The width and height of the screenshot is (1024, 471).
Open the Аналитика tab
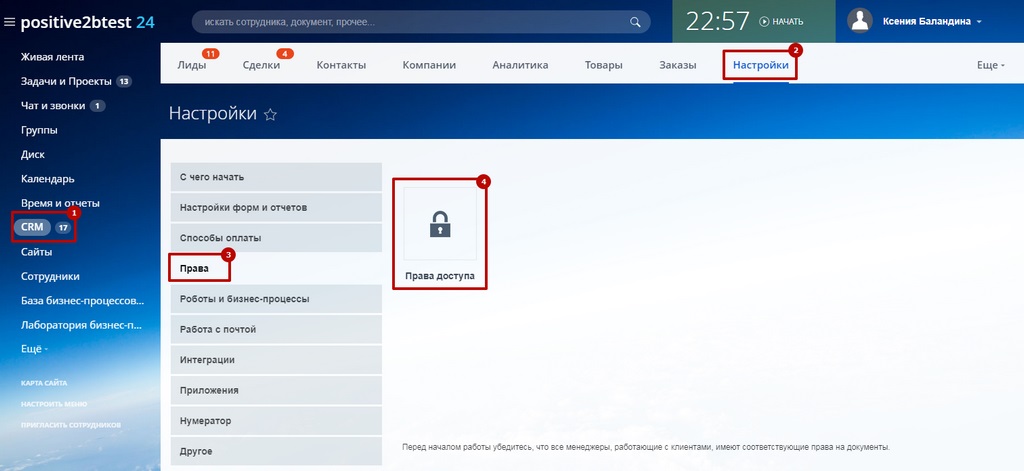(x=520, y=65)
